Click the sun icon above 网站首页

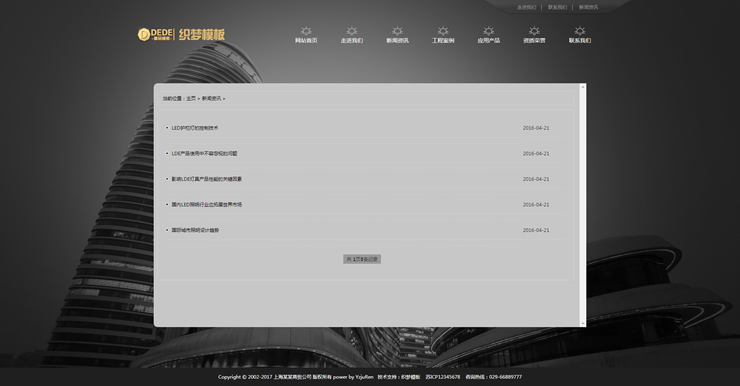[x=306, y=31]
